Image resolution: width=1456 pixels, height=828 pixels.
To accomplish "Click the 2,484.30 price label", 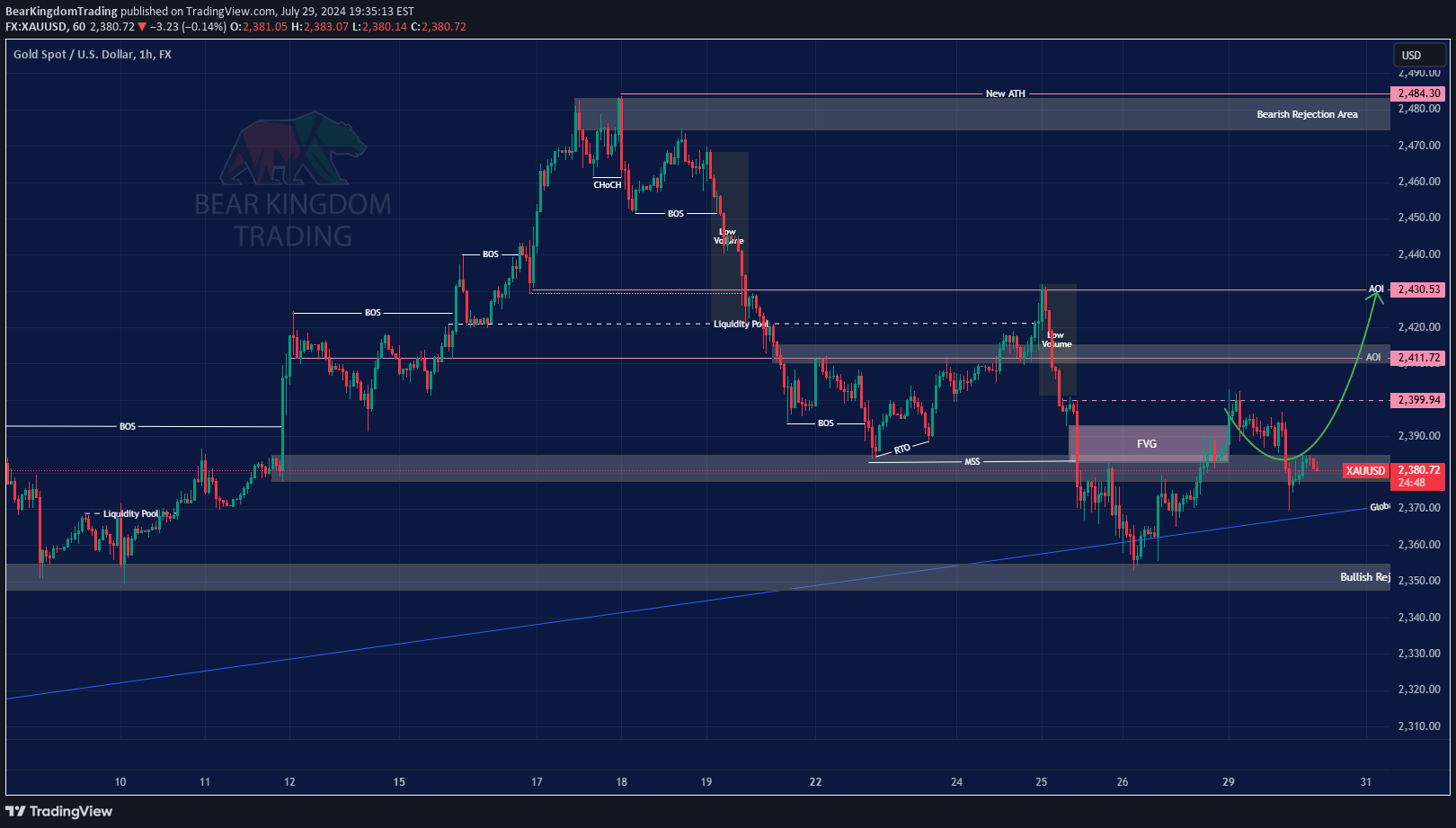I will point(1417,93).
